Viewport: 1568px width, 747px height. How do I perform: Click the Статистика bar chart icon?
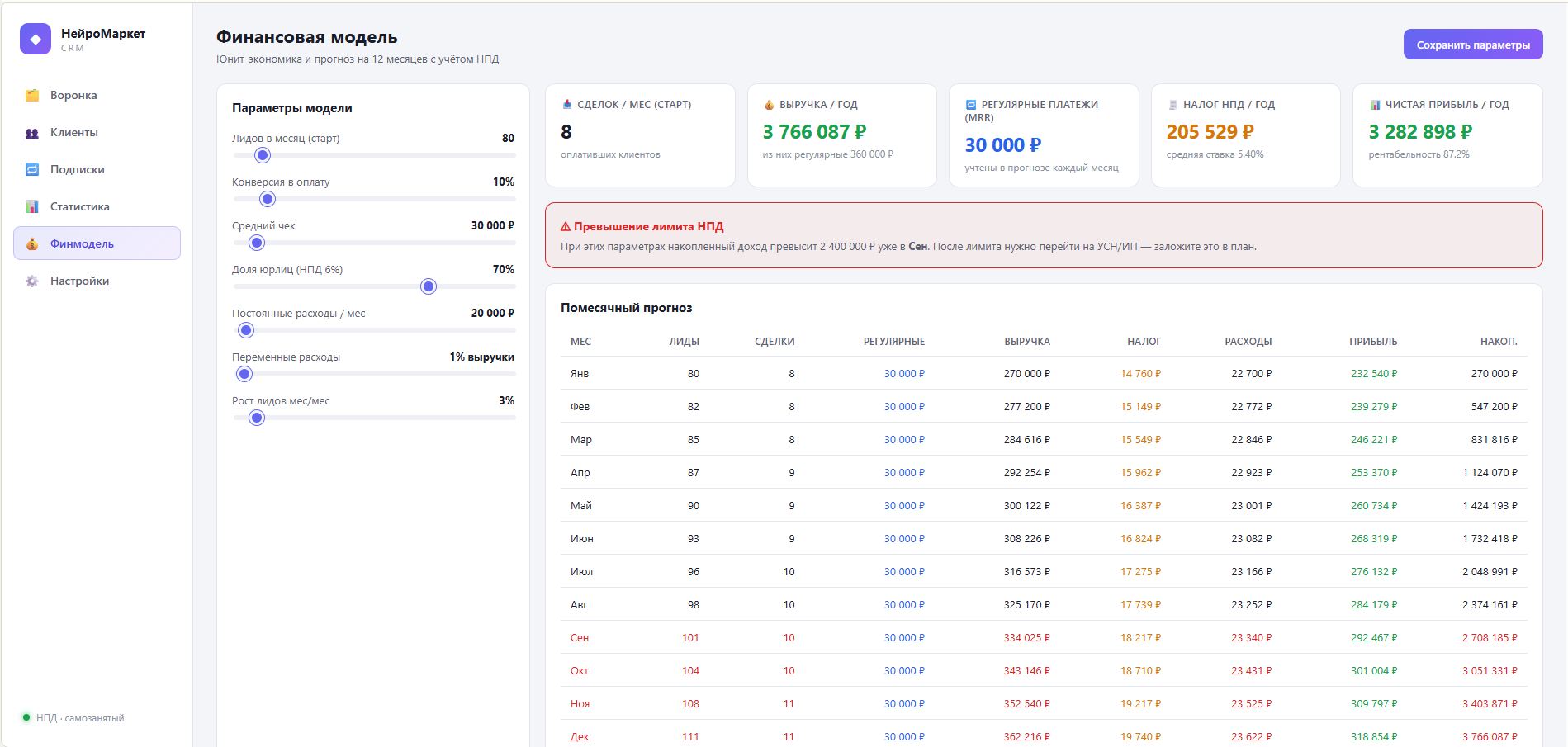32,206
